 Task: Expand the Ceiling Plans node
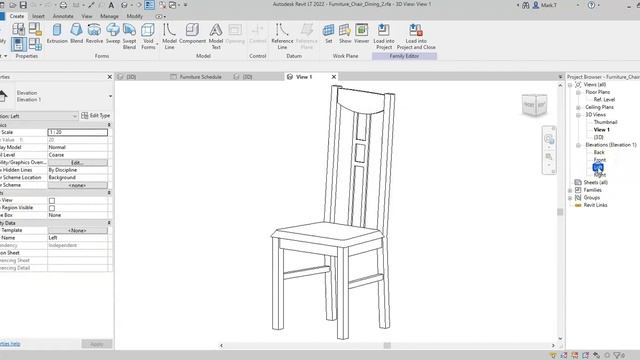[578, 108]
